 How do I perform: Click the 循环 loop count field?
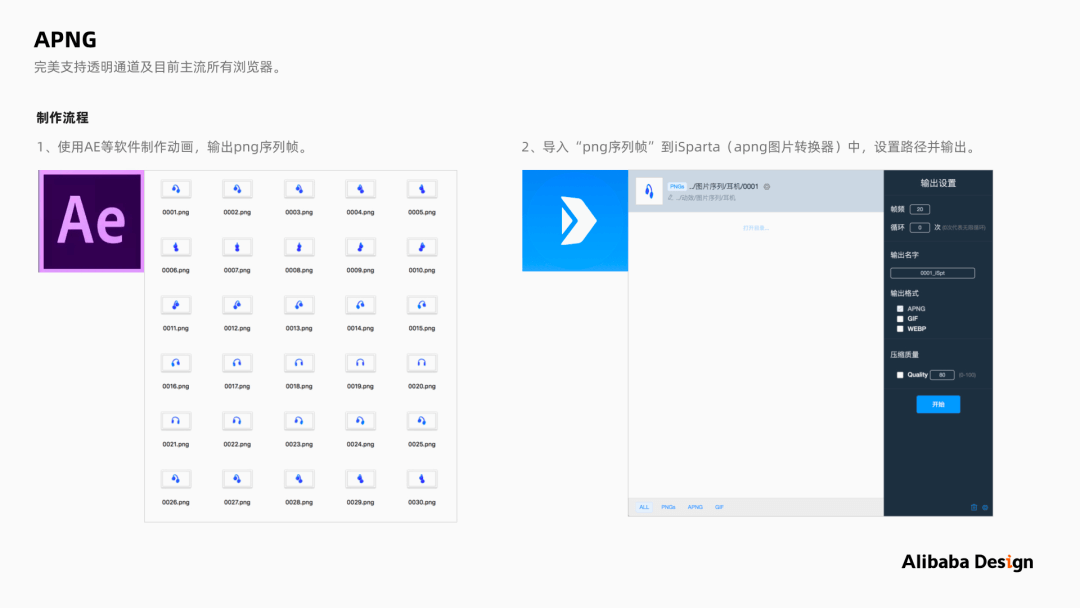point(920,228)
